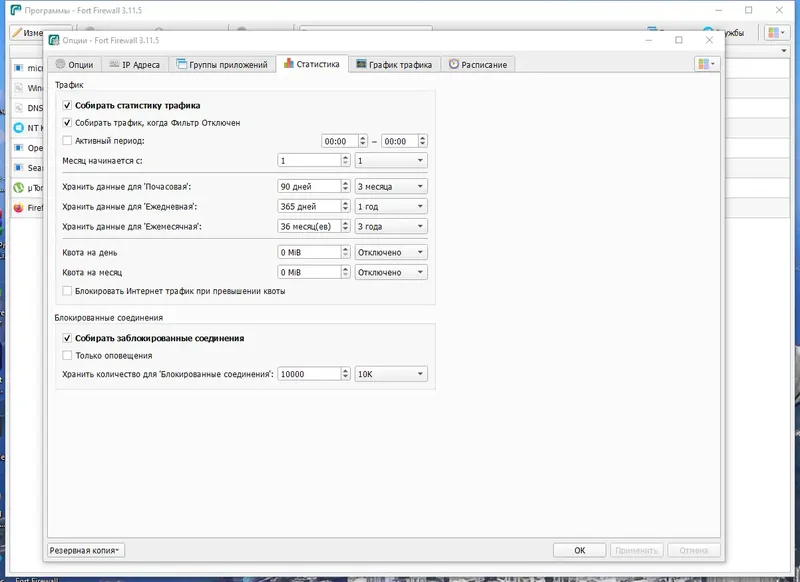
Task: Click the 36 месяц(ев) retention field
Action: click(x=309, y=226)
